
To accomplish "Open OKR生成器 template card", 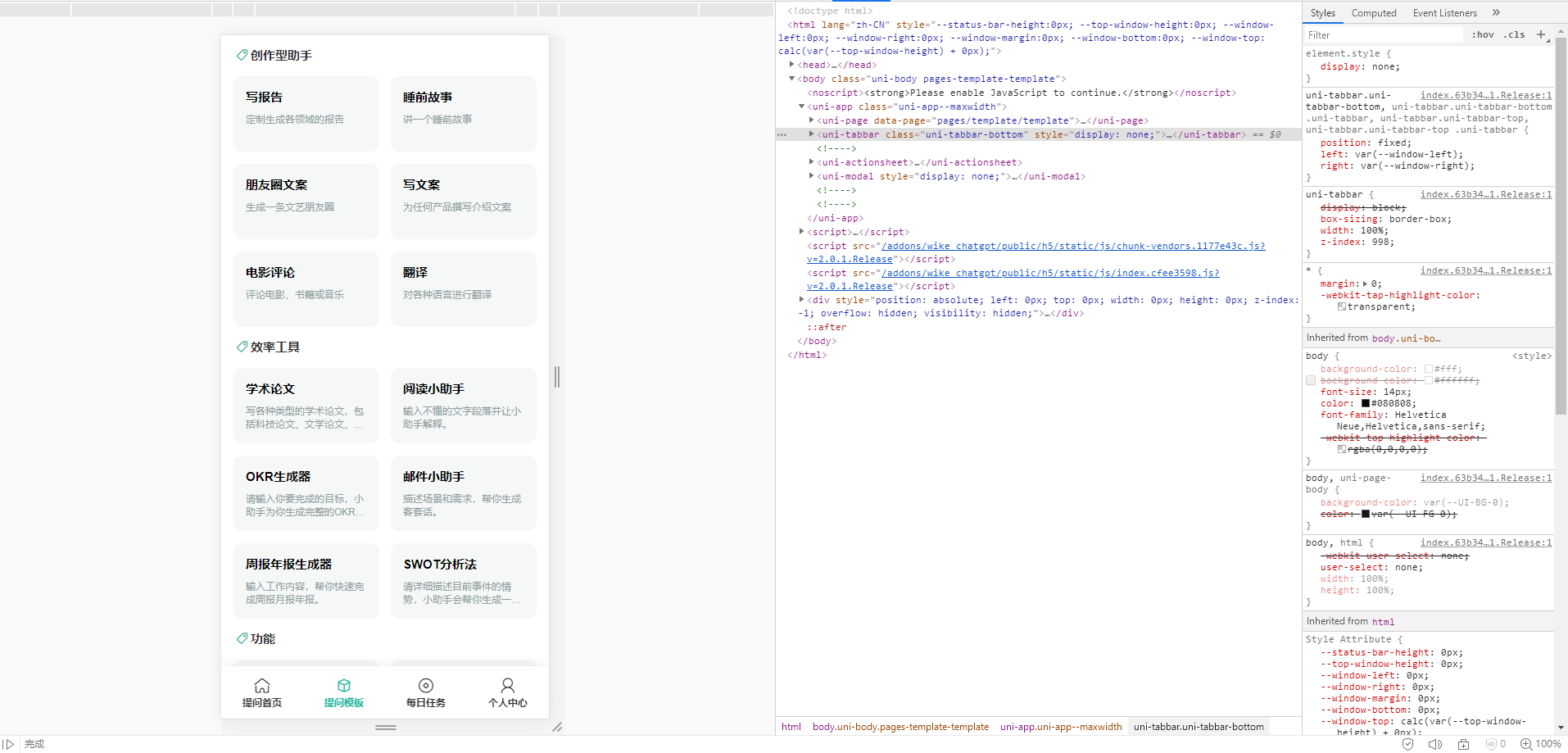I will [x=306, y=493].
